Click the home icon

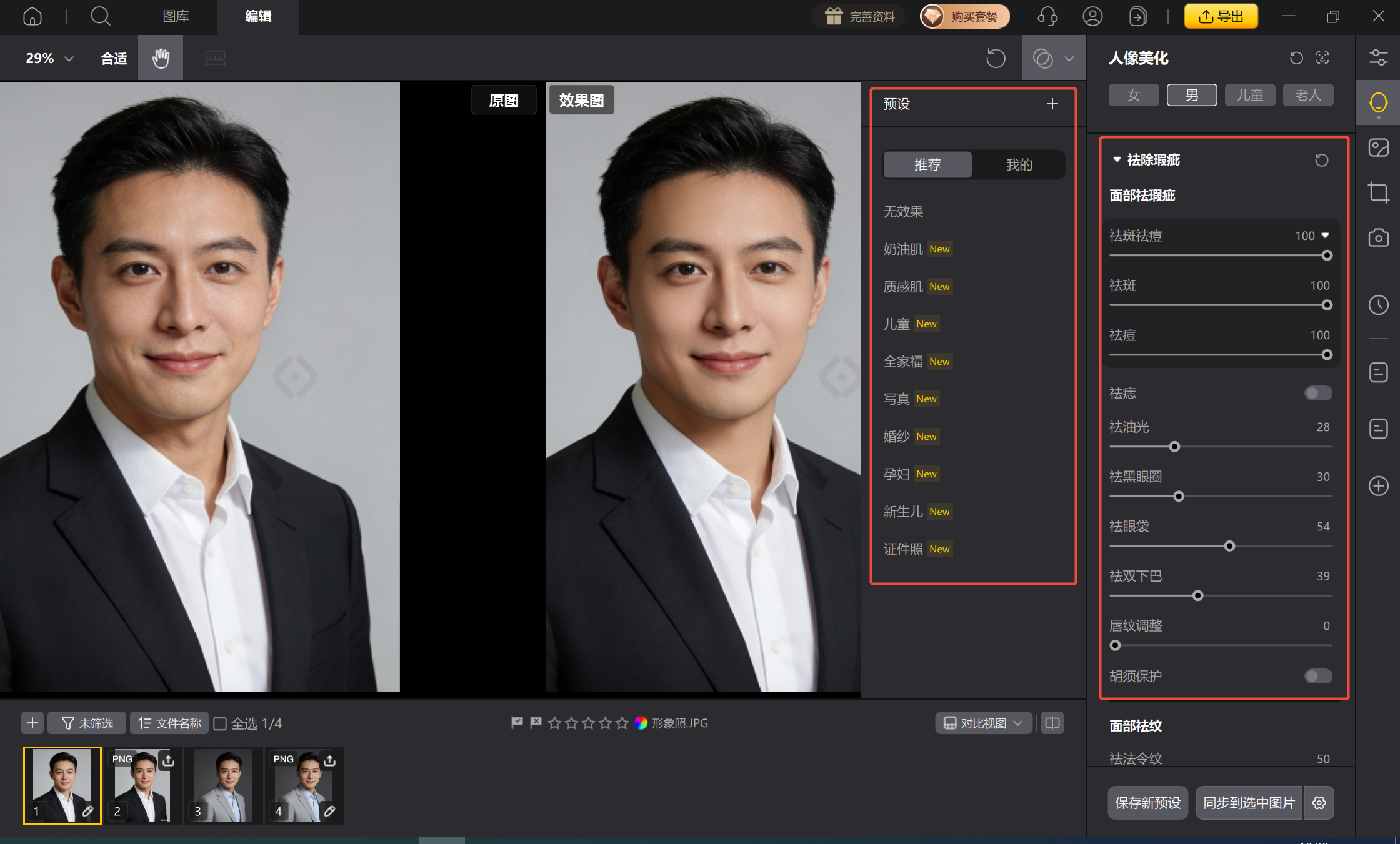pyautogui.click(x=32, y=16)
